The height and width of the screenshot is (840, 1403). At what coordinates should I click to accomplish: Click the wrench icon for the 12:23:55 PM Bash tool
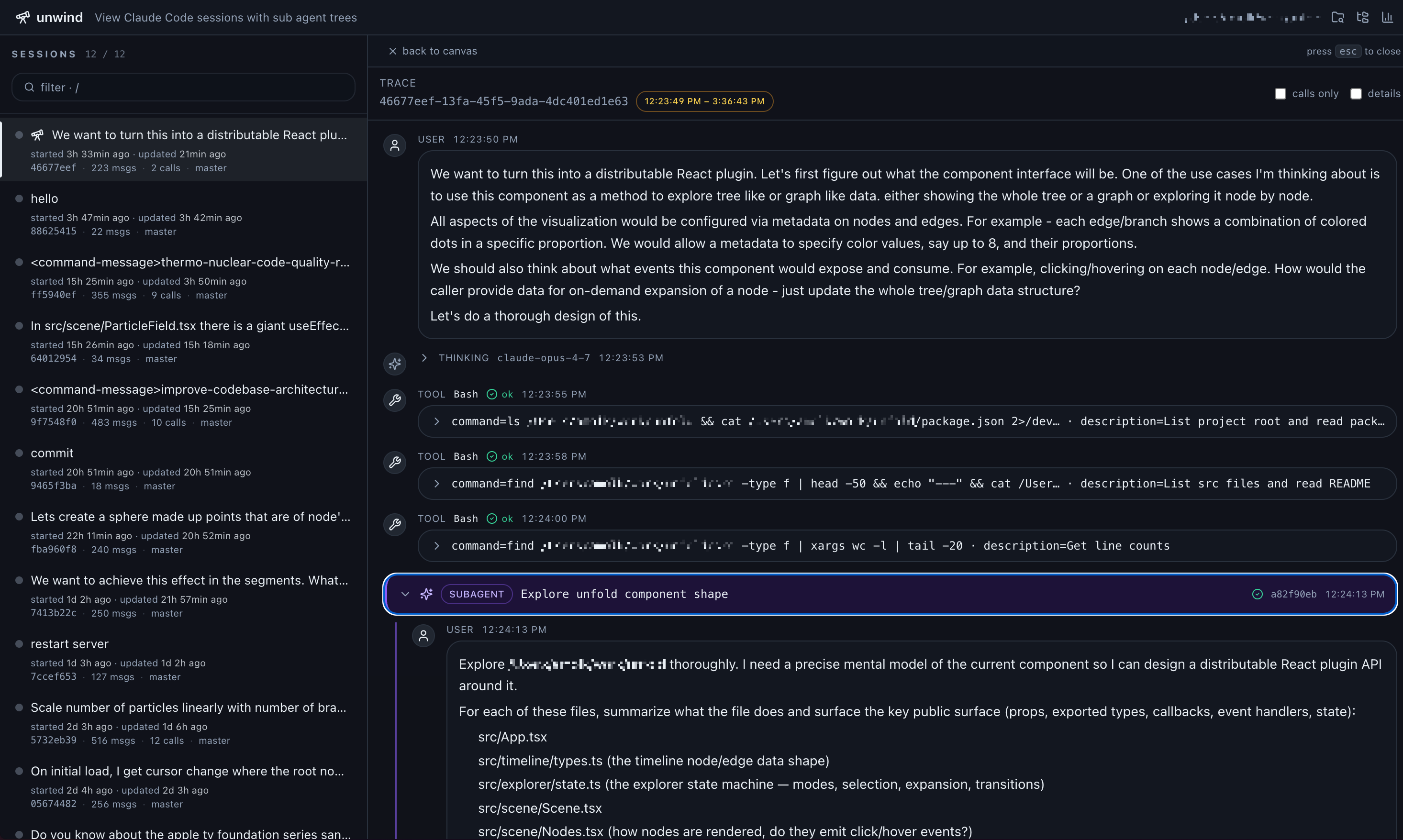[395, 400]
